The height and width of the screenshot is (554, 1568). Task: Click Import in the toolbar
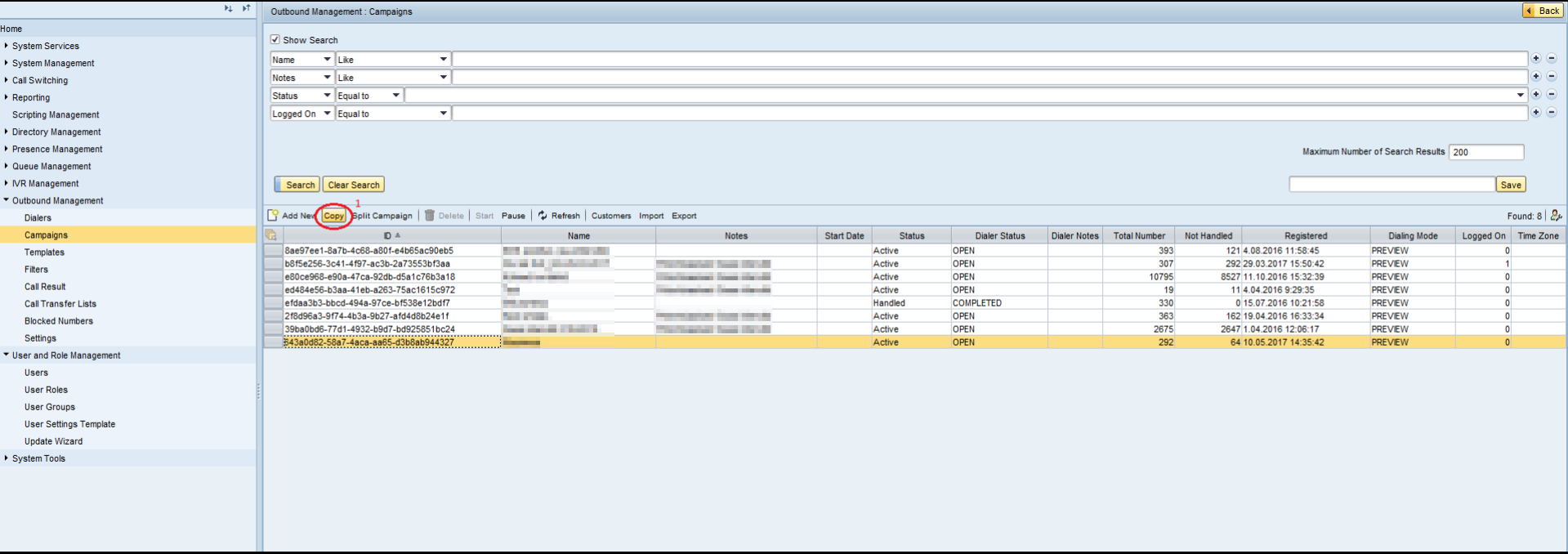[x=651, y=216]
